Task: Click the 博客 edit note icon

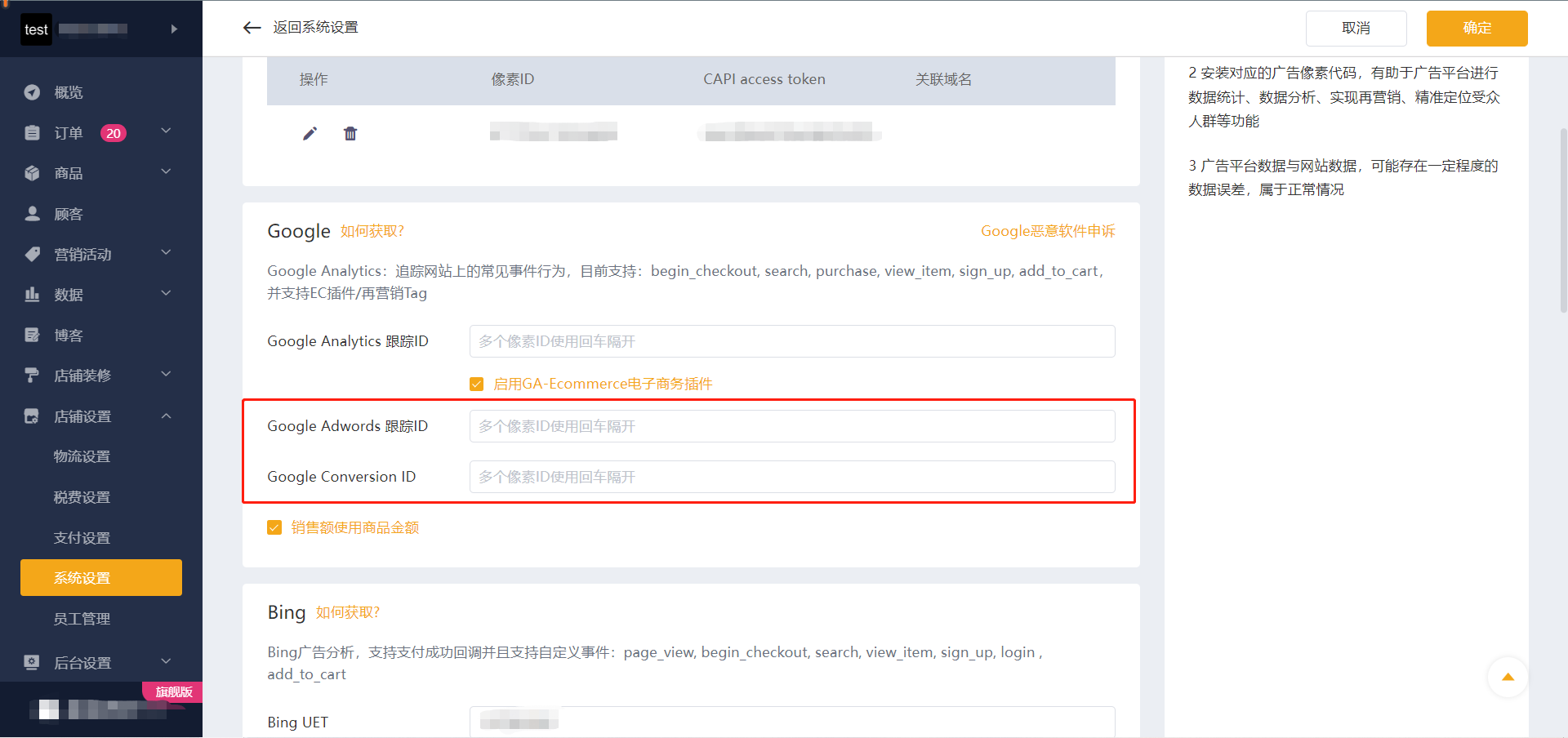Action: click(32, 335)
